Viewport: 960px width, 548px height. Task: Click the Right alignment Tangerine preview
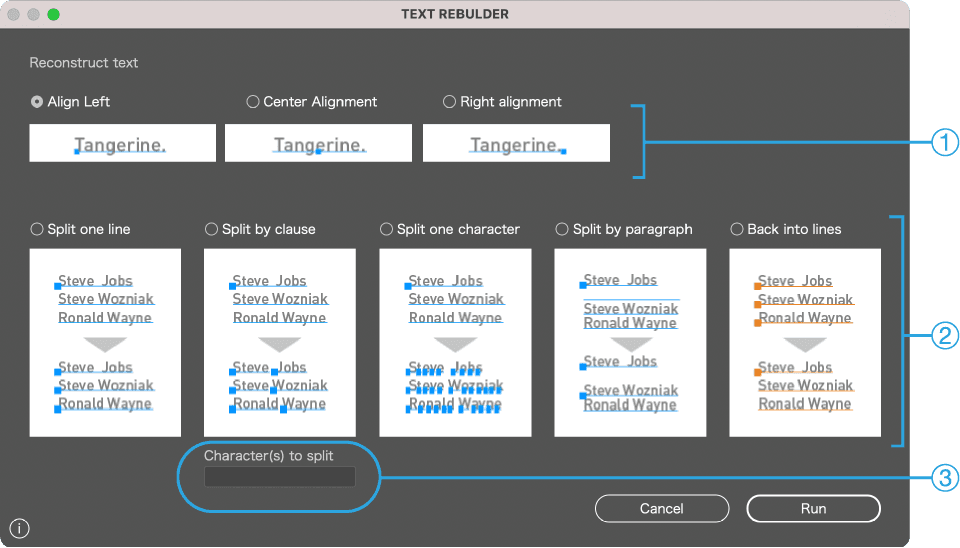(x=516, y=143)
